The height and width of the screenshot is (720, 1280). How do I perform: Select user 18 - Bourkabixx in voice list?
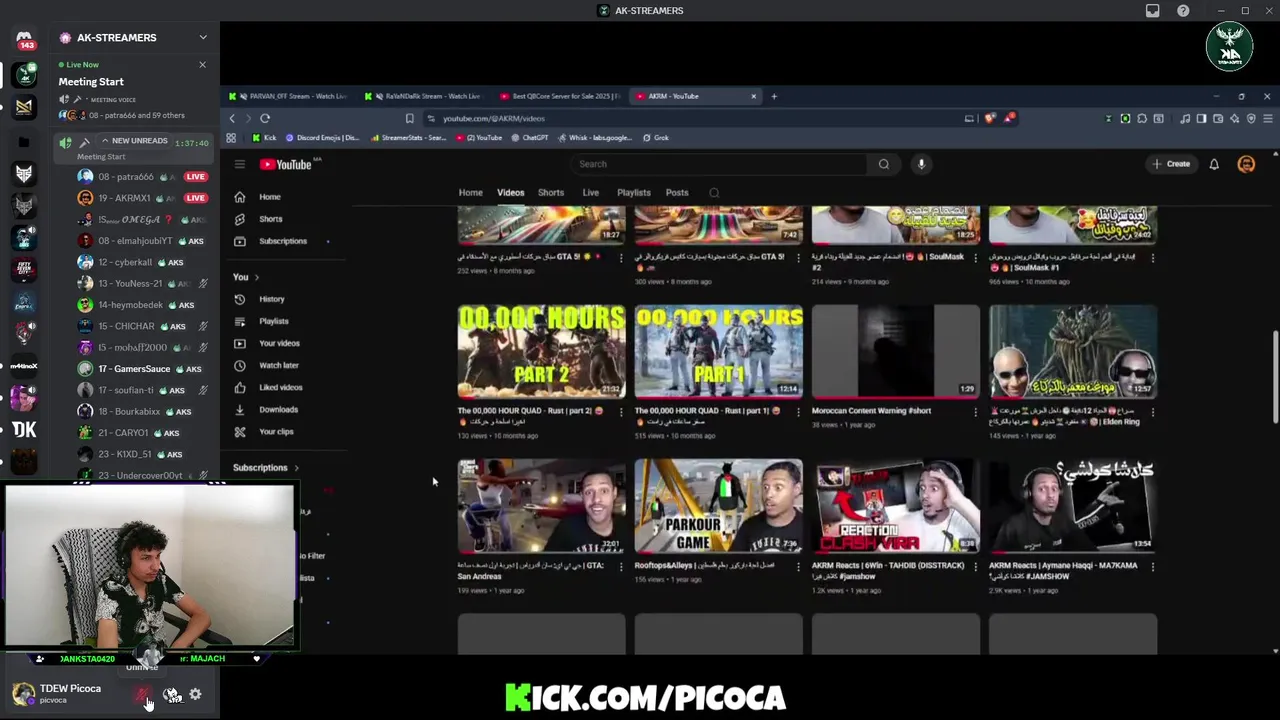(145, 411)
